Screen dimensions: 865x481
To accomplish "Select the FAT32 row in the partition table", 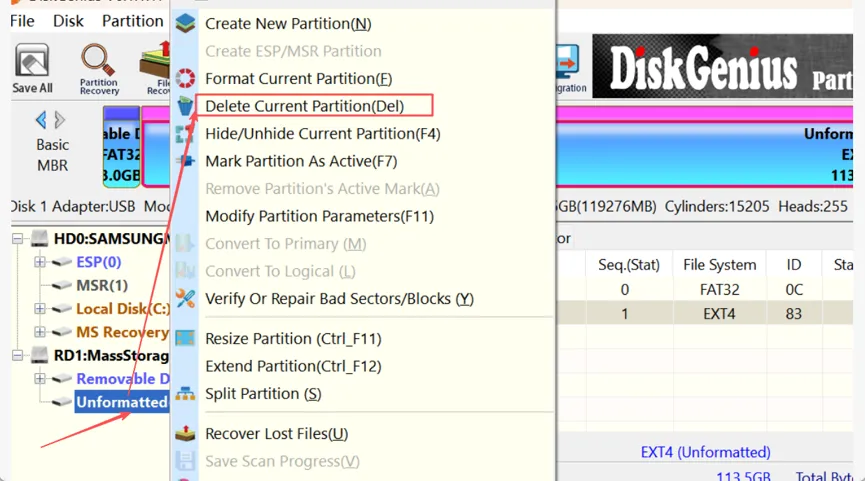I will 705,289.
